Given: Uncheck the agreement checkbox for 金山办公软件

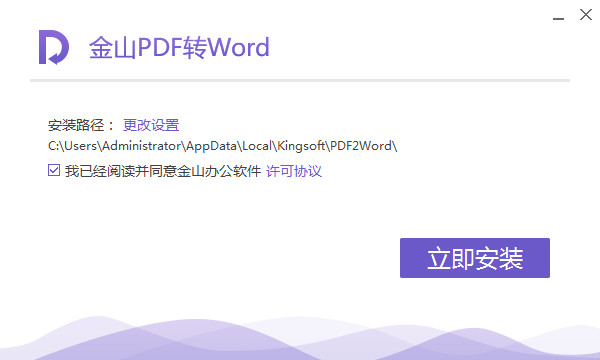Looking at the screenshot, I should pos(54,170).
